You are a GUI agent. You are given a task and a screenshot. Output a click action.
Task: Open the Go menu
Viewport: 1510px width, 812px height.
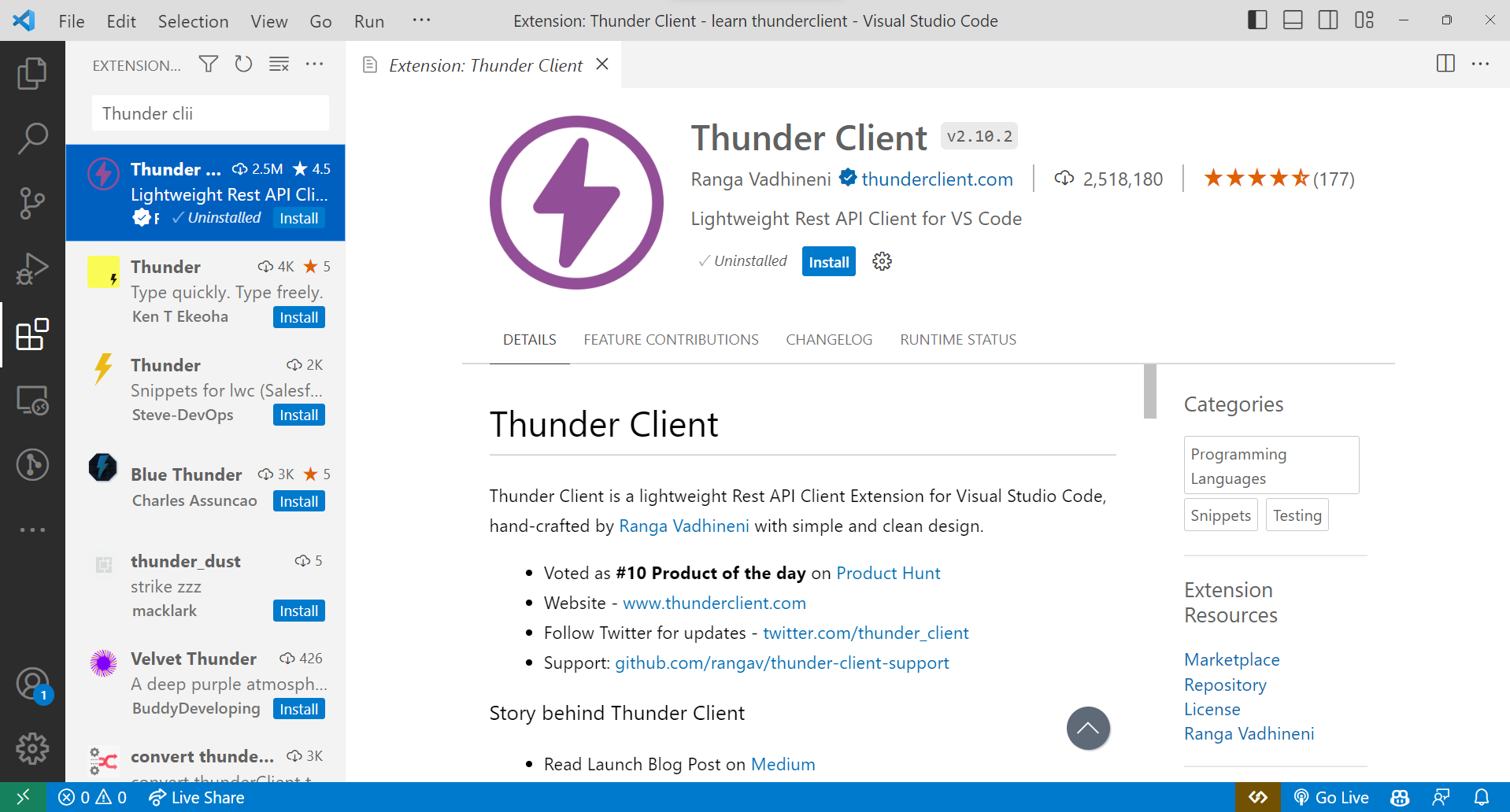pos(320,21)
